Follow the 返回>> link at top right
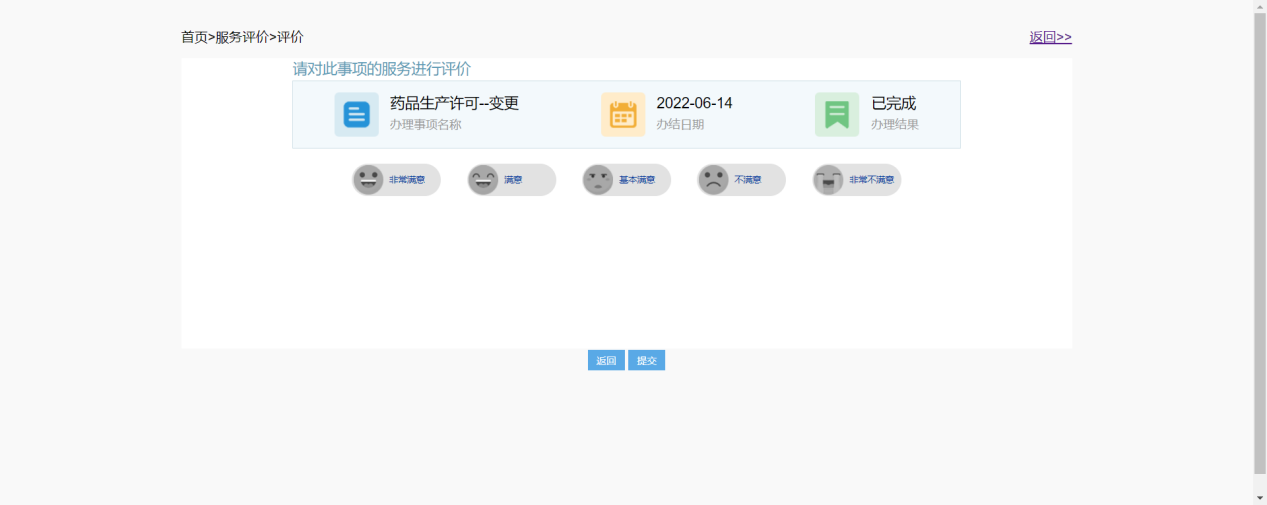The height and width of the screenshot is (505, 1267). (x=1050, y=37)
